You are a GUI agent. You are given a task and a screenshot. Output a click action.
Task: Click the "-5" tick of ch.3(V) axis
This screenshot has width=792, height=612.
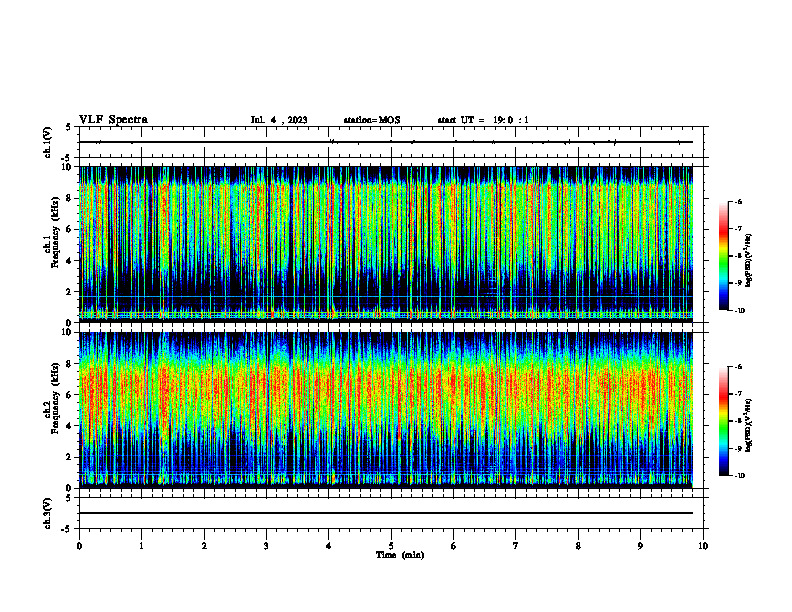tap(66, 529)
